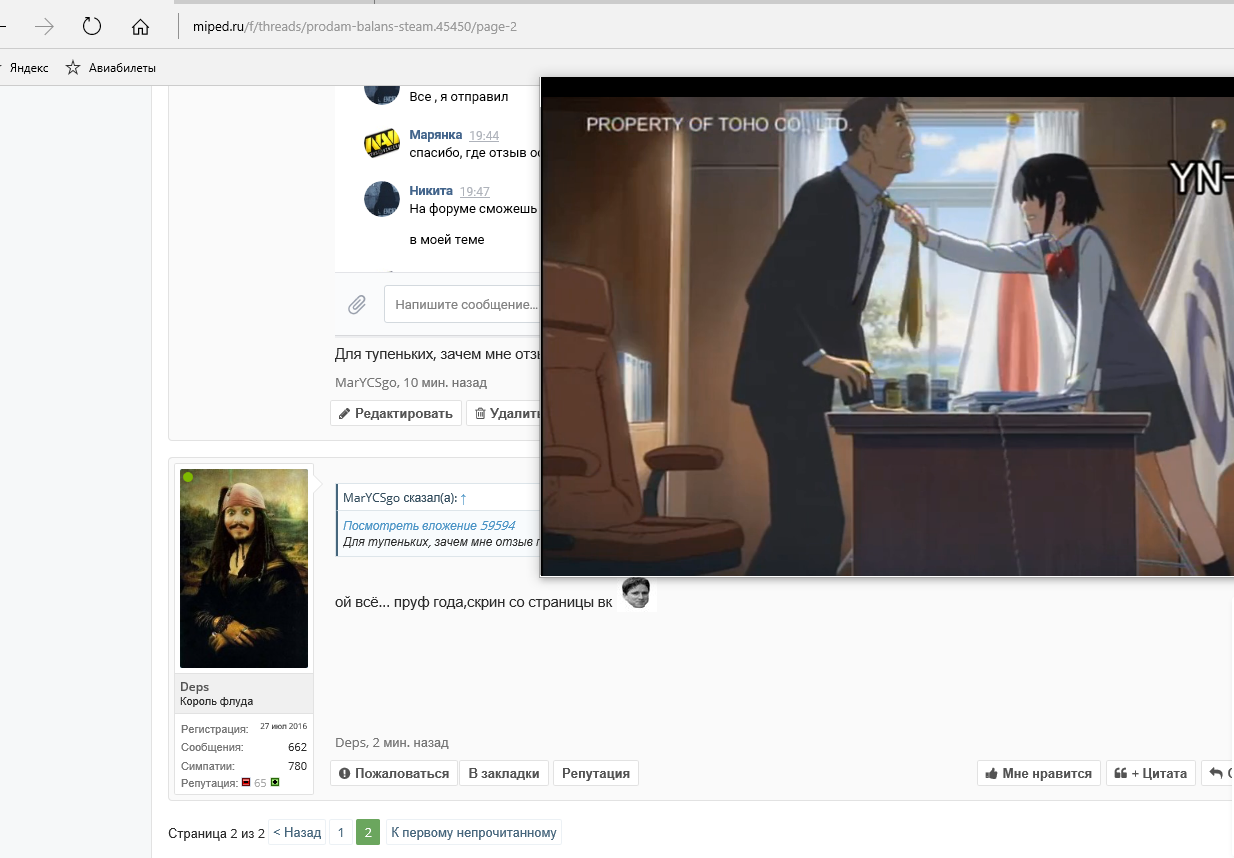Click Марянка name in chat screenshot
The height and width of the screenshot is (858, 1234).
pyautogui.click(x=436, y=135)
